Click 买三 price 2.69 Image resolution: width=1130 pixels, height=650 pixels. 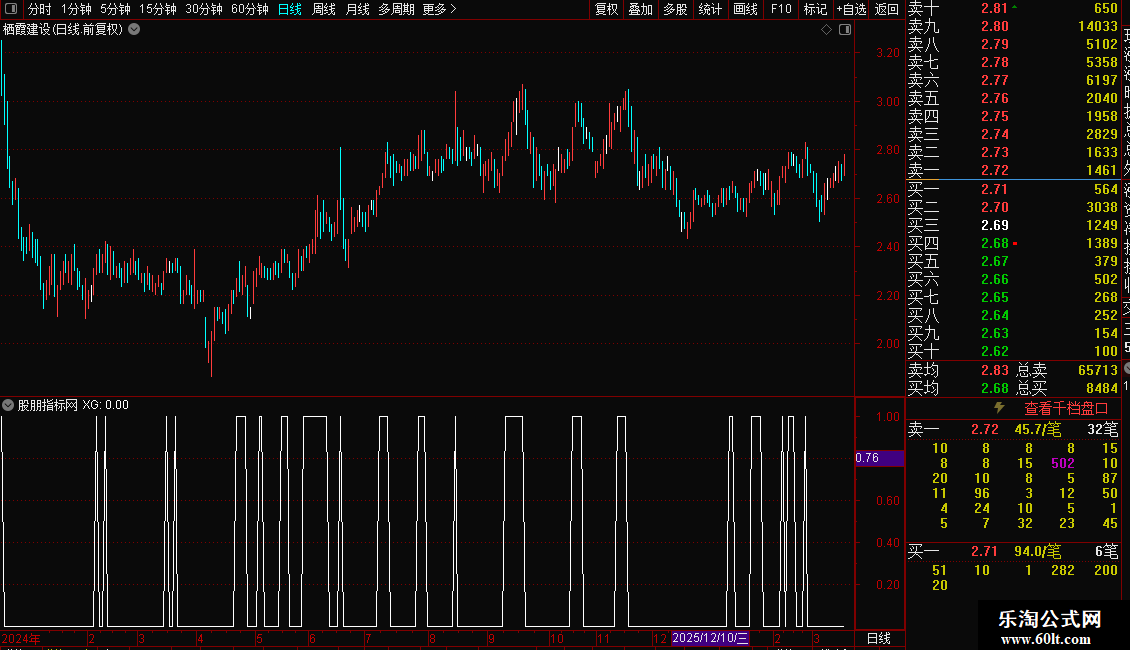pos(995,225)
